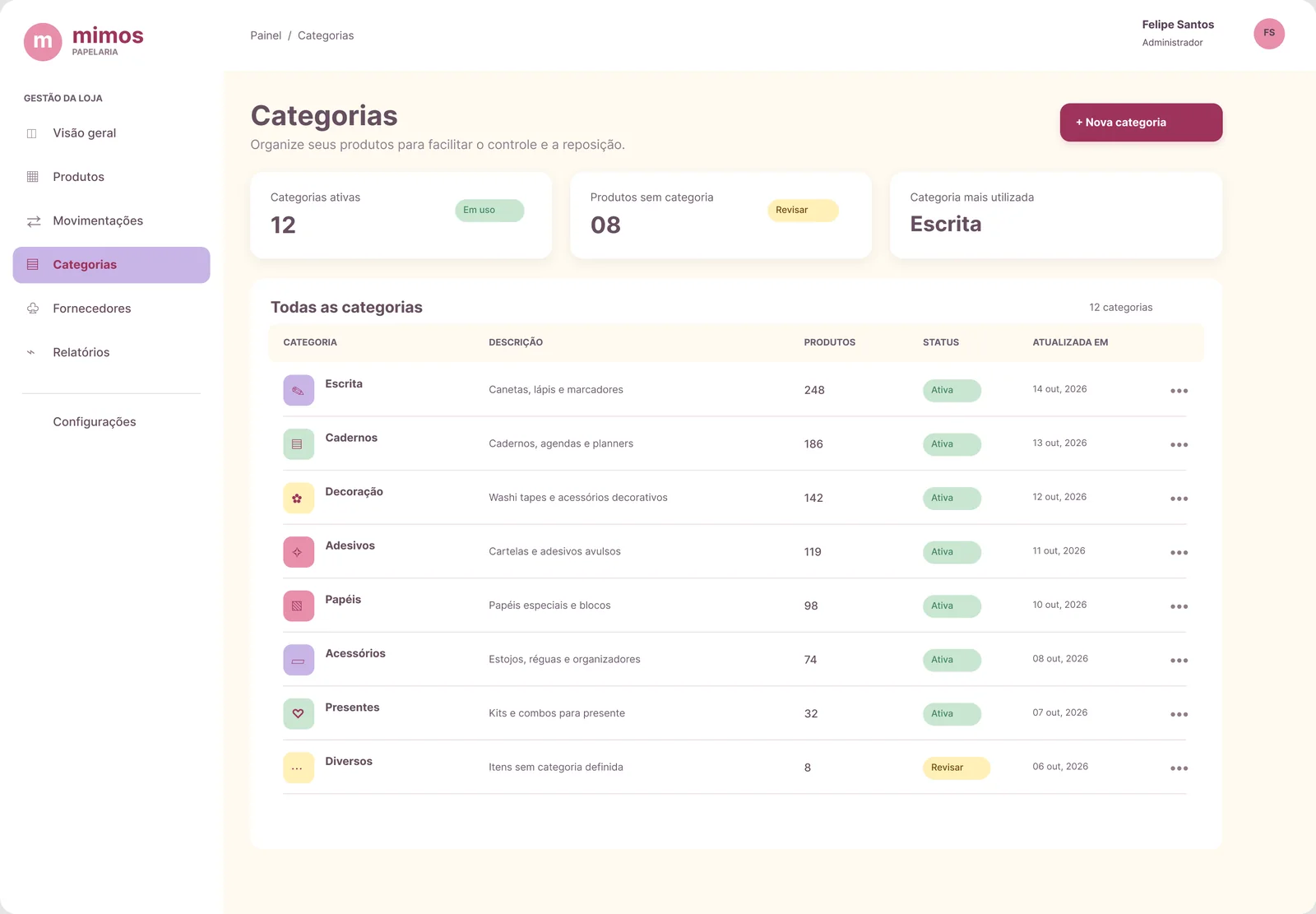This screenshot has width=1316, height=914.
Task: Click the Revisar badge on Produtos sem categoria
Action: pos(803,211)
